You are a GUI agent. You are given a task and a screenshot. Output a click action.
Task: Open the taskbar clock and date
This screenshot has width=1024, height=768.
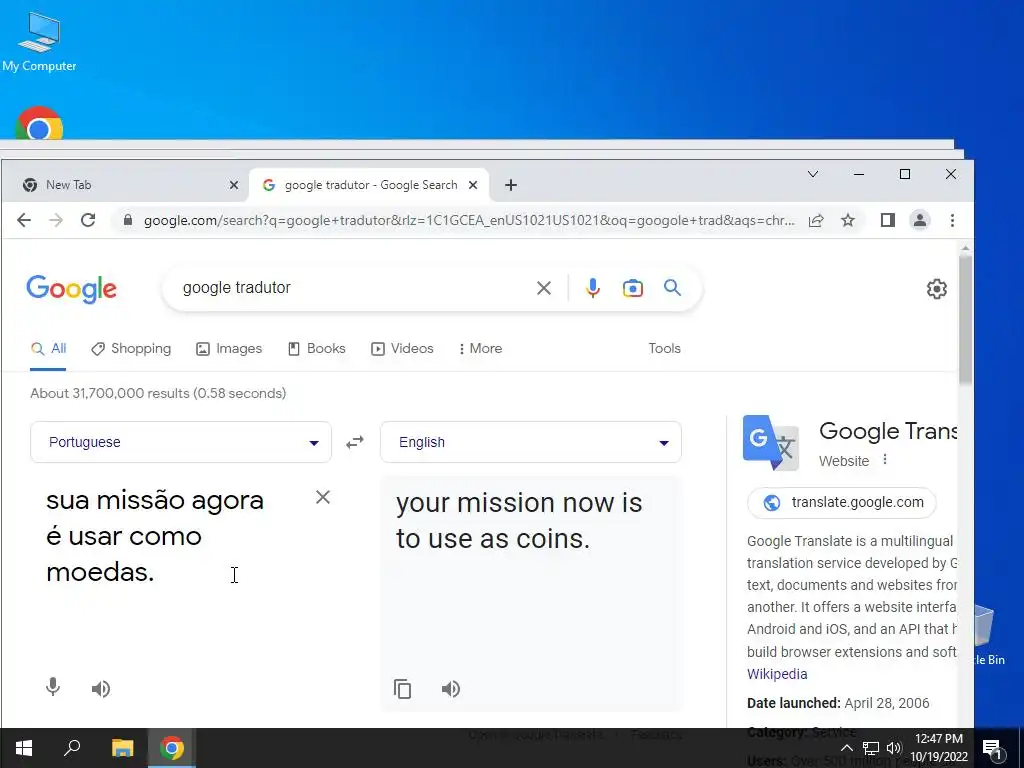[939, 748]
